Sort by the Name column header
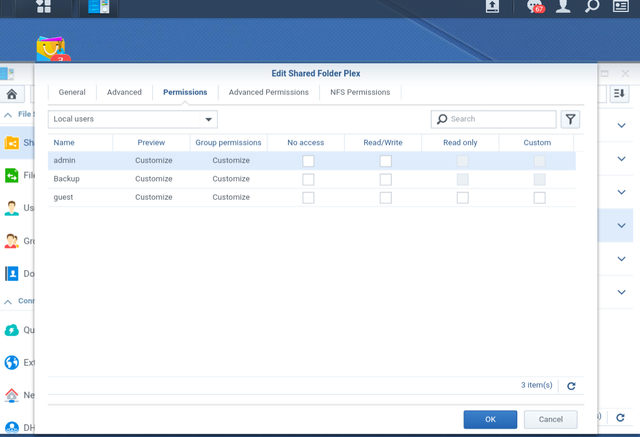Viewport: 640px width, 437px height. [80, 143]
